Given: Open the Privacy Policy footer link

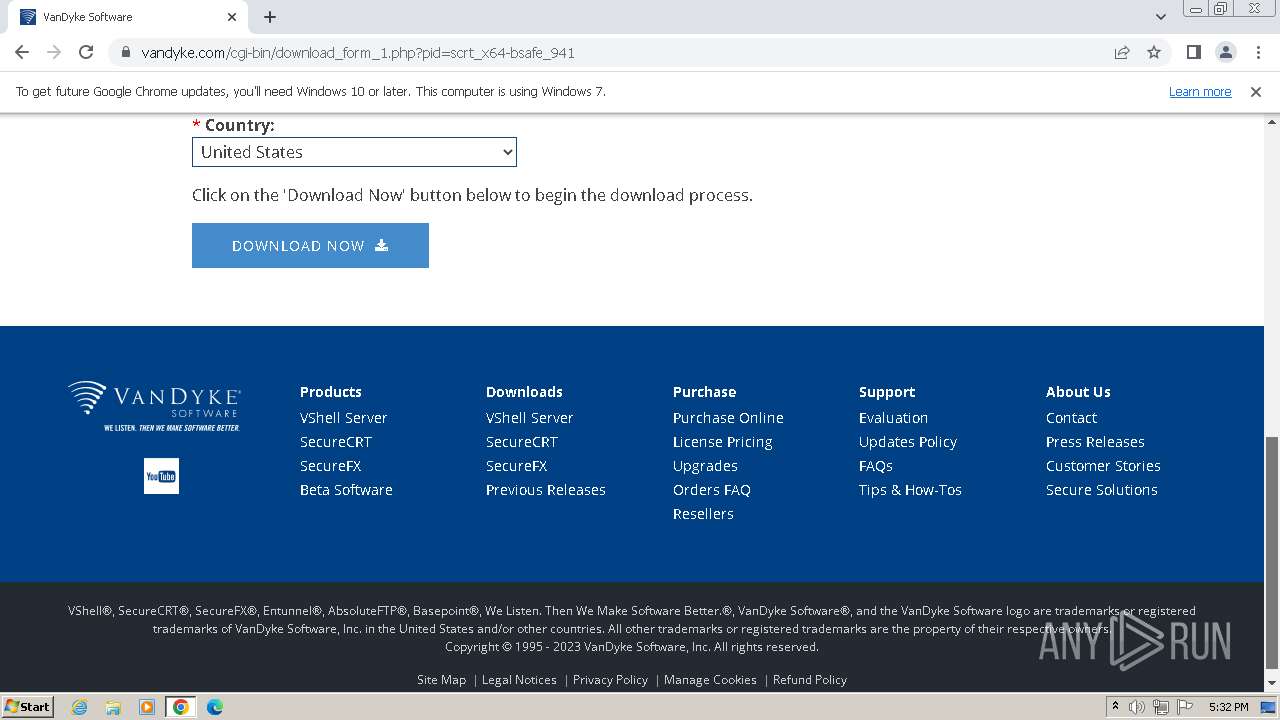Looking at the screenshot, I should [x=610, y=680].
